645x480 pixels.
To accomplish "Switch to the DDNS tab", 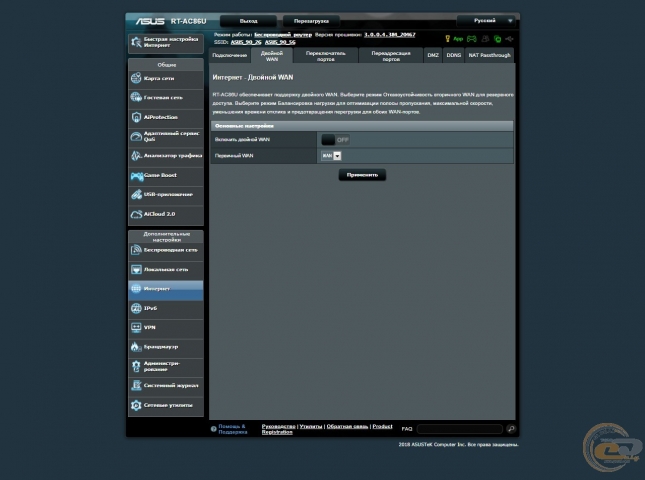I will click(x=454, y=56).
